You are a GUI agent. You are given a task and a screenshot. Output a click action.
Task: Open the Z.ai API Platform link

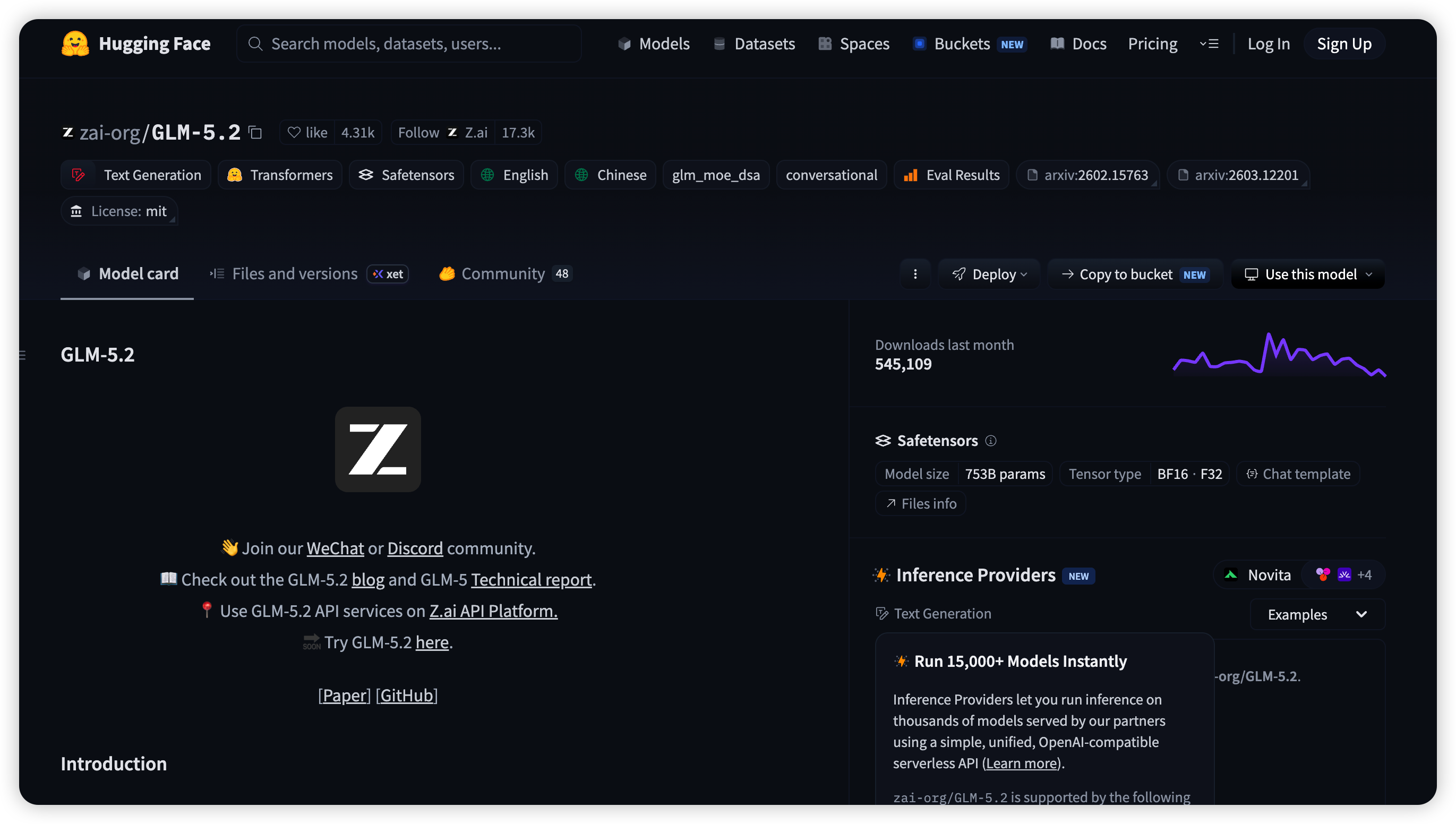coord(493,611)
